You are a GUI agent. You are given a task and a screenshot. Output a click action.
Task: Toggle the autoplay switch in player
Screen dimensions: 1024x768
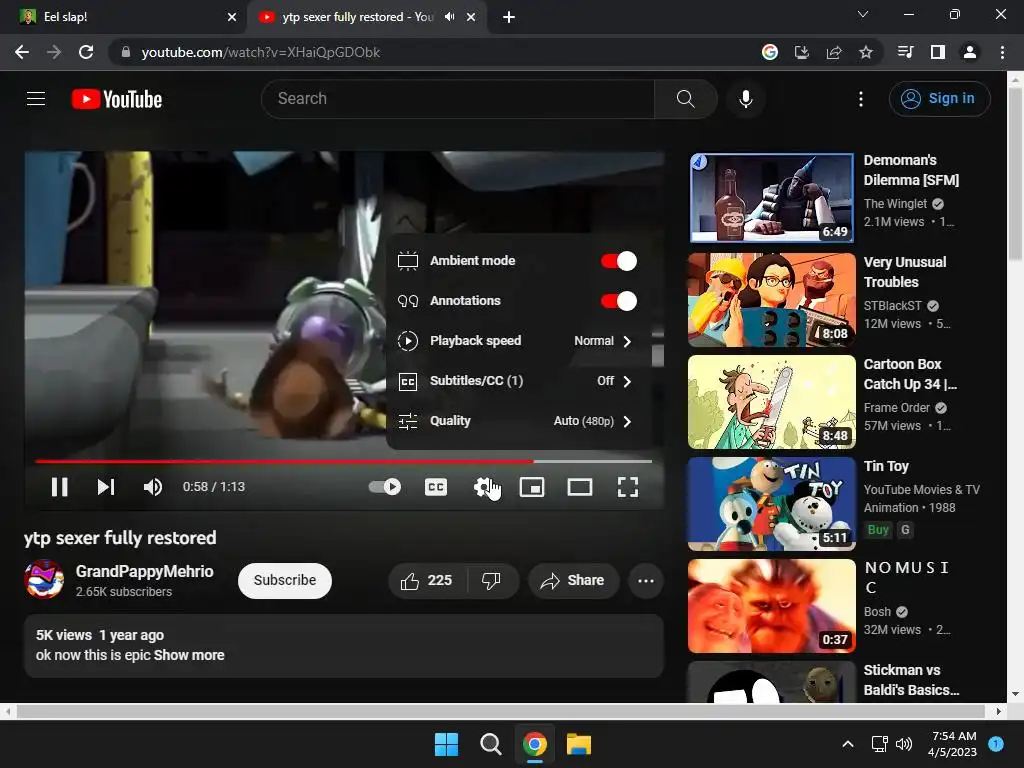click(385, 487)
